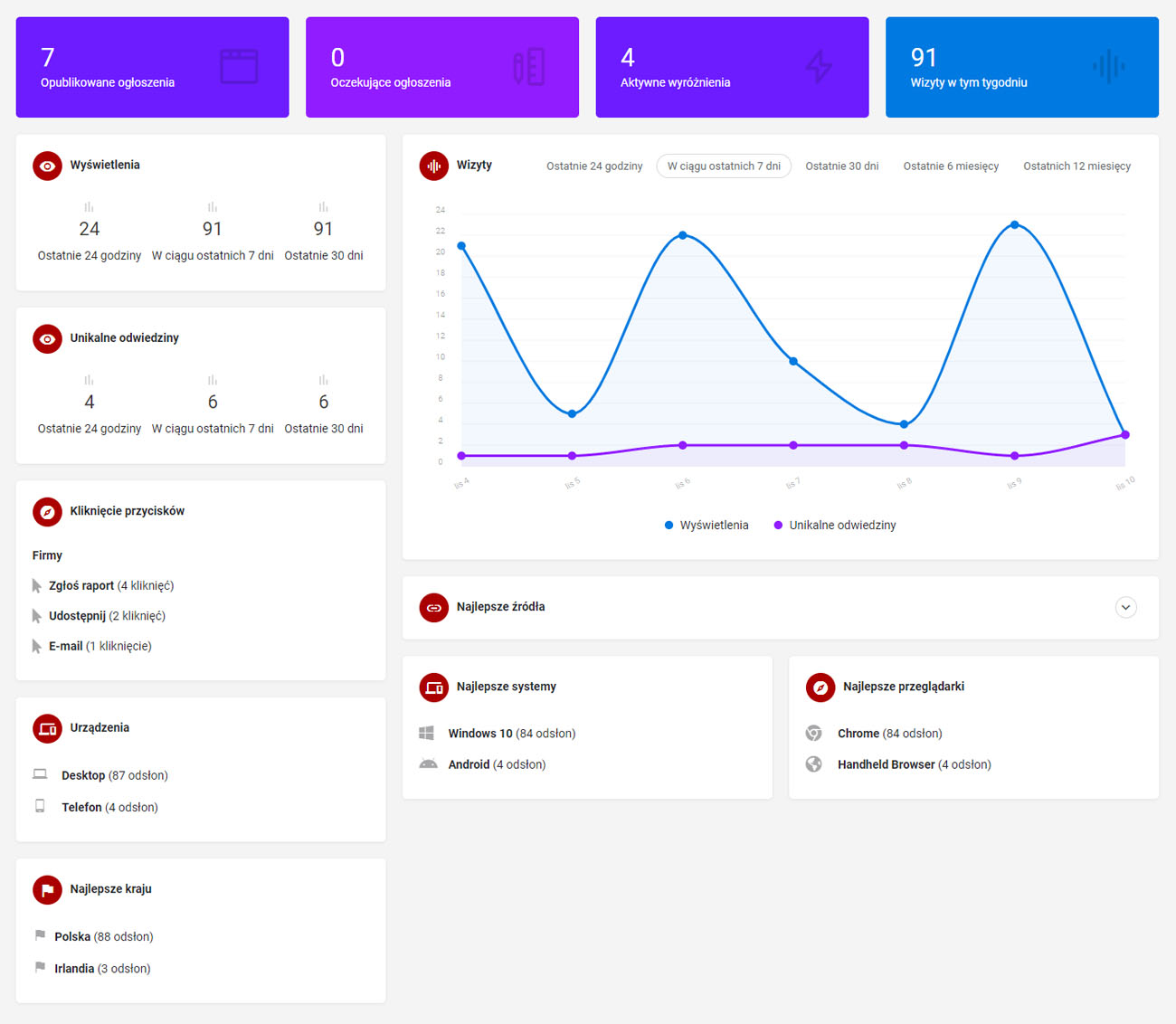Click the Udostępnij (2 kliknięć) row

pyautogui.click(x=99, y=616)
